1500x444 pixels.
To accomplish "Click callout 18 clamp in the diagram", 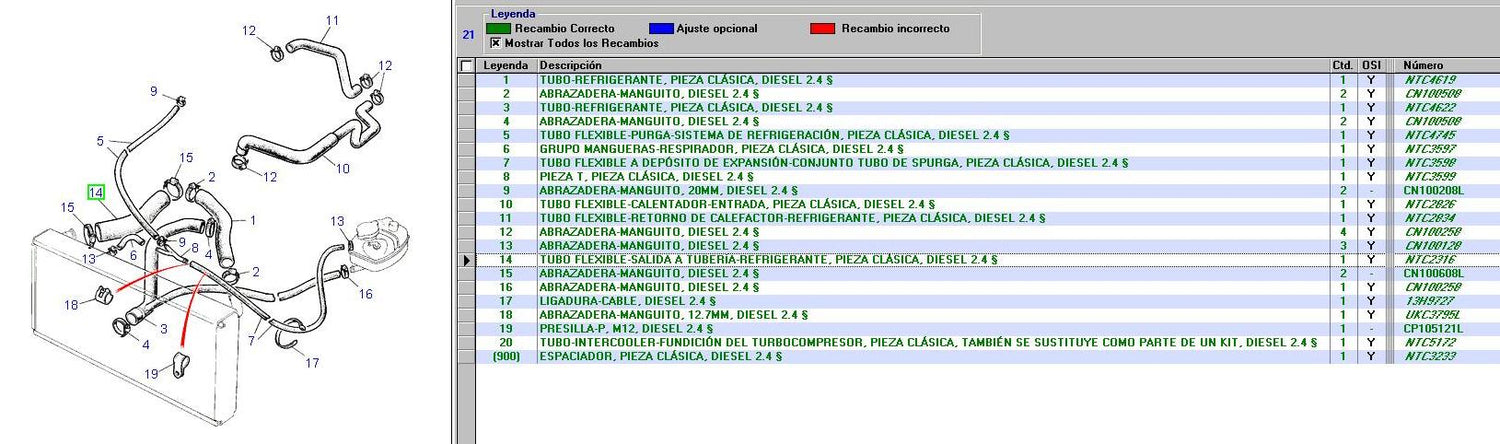I will [72, 305].
